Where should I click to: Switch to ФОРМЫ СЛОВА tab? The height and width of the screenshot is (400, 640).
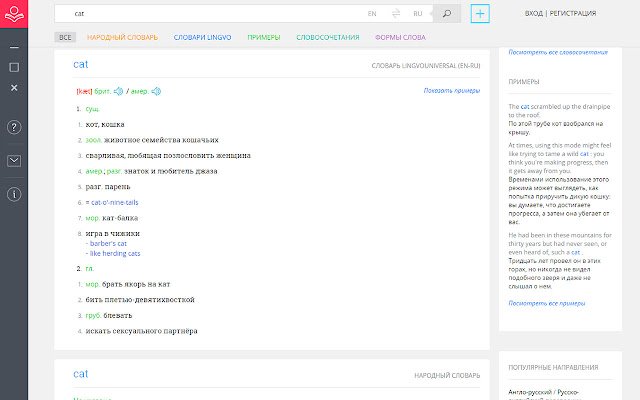click(x=400, y=38)
